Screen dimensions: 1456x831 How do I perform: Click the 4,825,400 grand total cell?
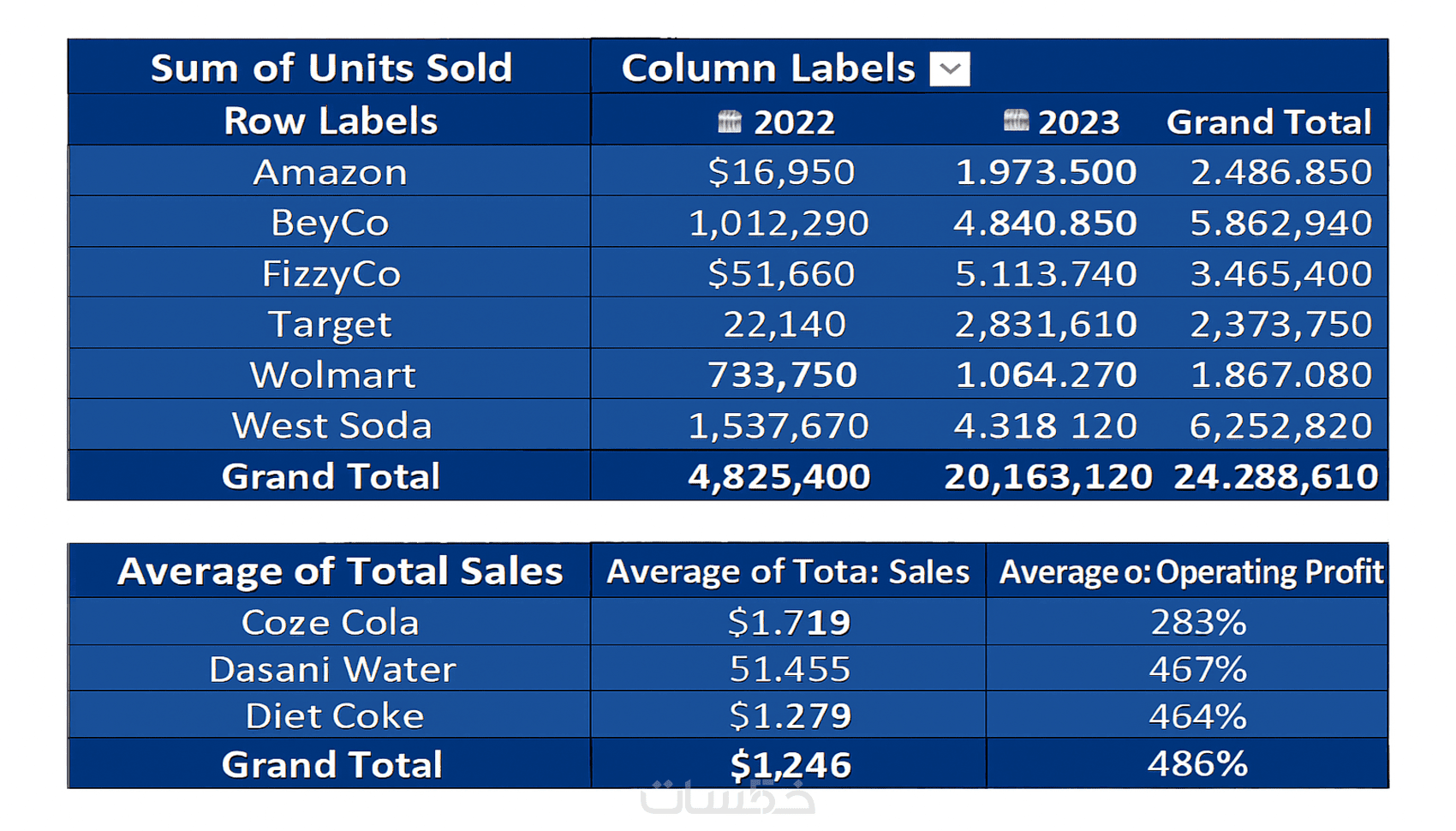[x=779, y=476]
